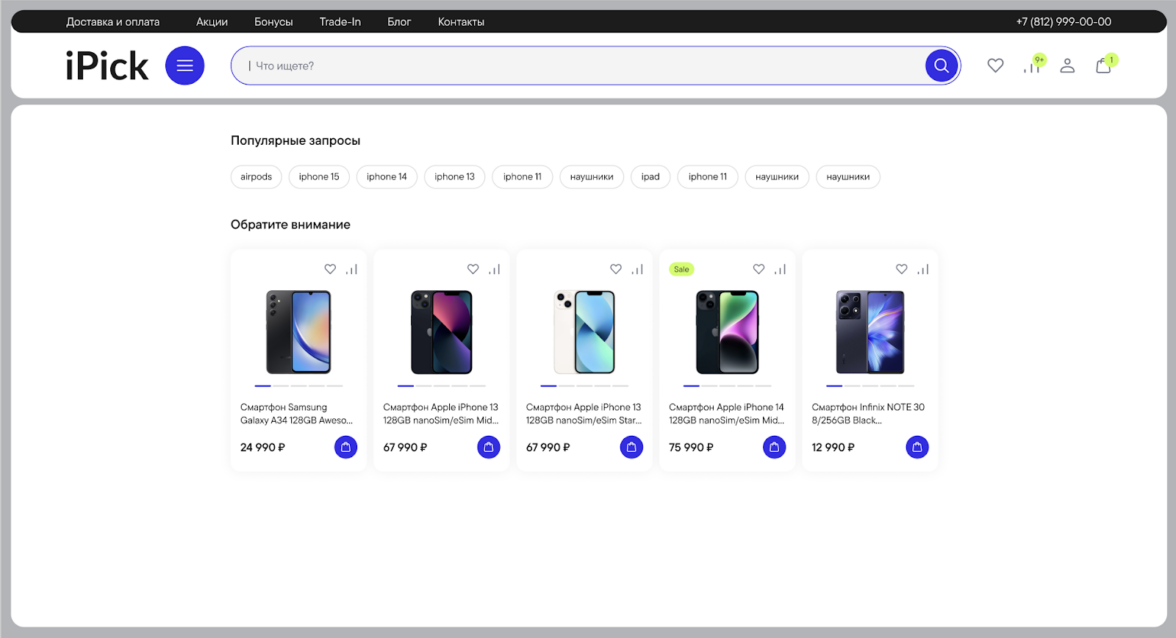The height and width of the screenshot is (638, 1176).
Task: Add iPhone 13 Midnight to cart
Action: pyautogui.click(x=488, y=447)
